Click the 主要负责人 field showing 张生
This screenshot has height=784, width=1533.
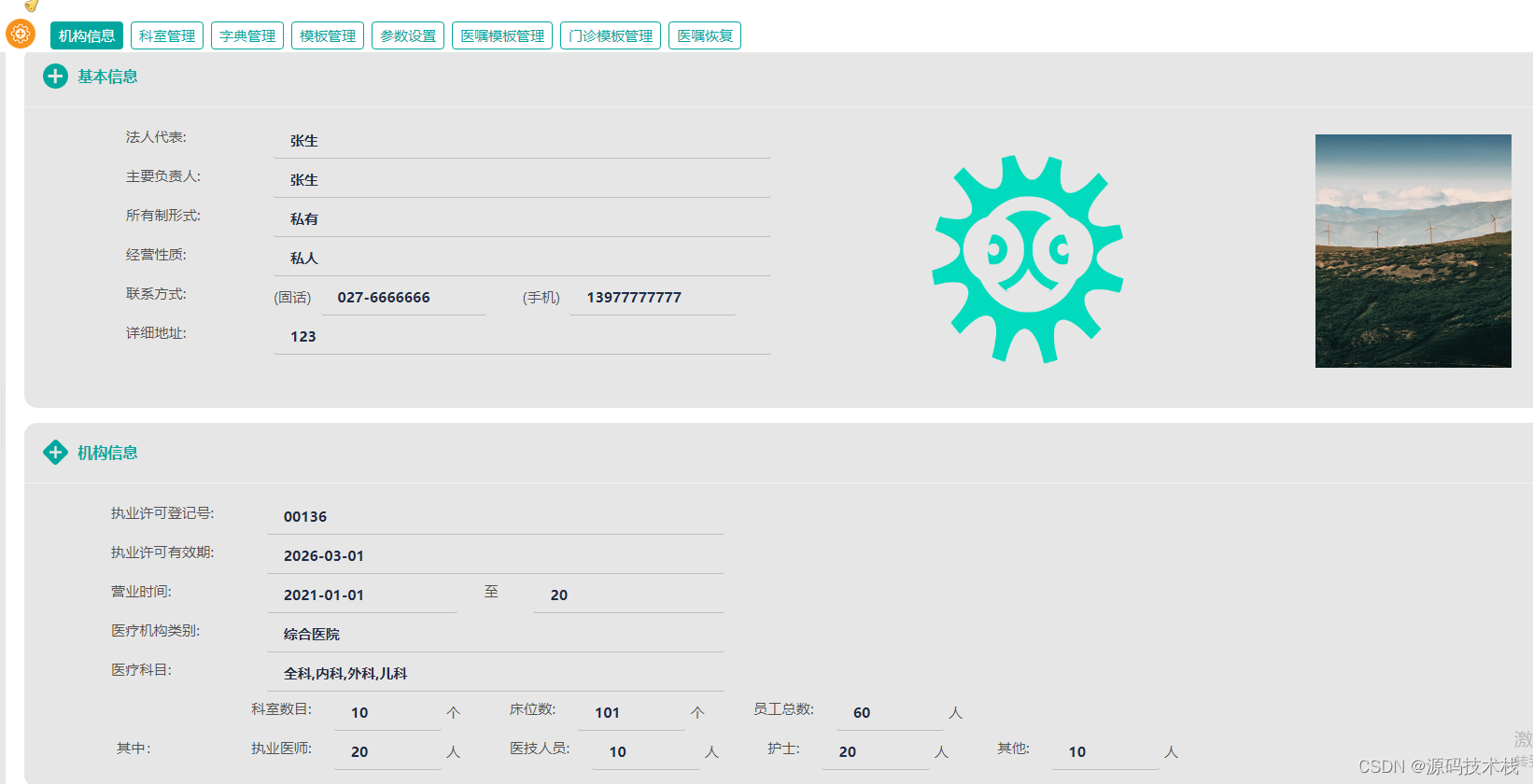(x=522, y=180)
